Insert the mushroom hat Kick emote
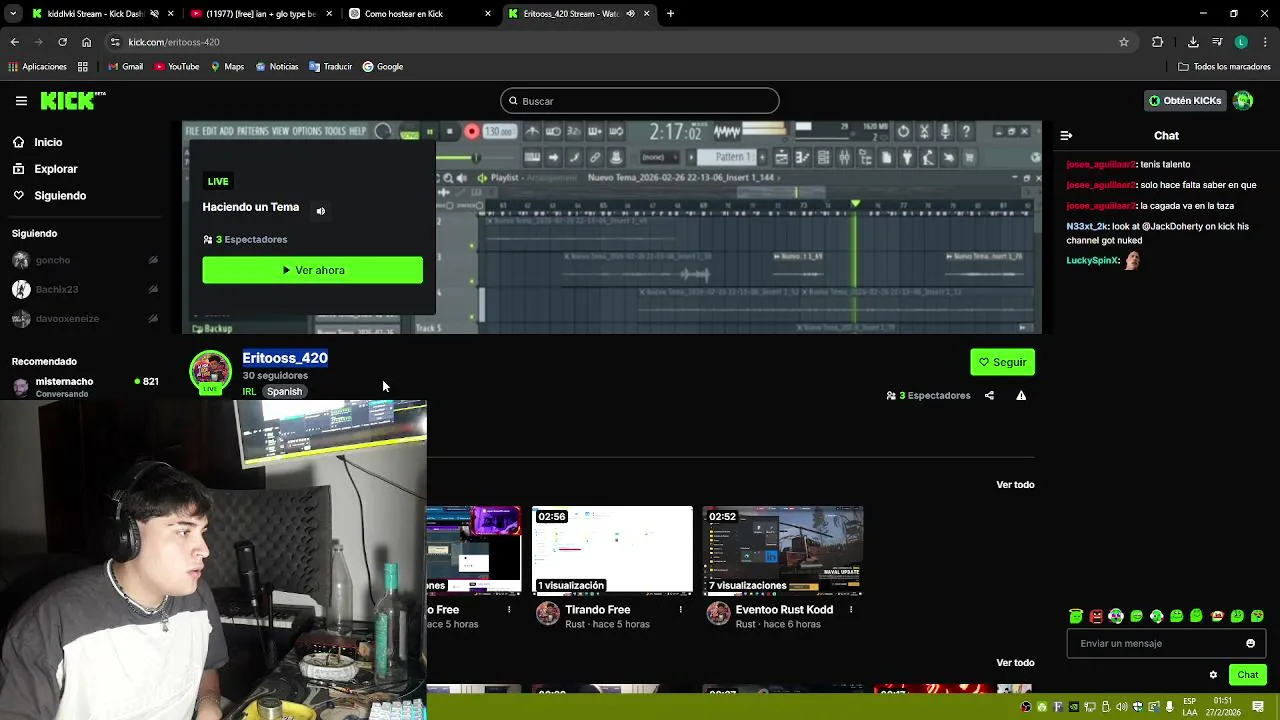Viewport: 1280px width, 720px height. [x=1217, y=616]
